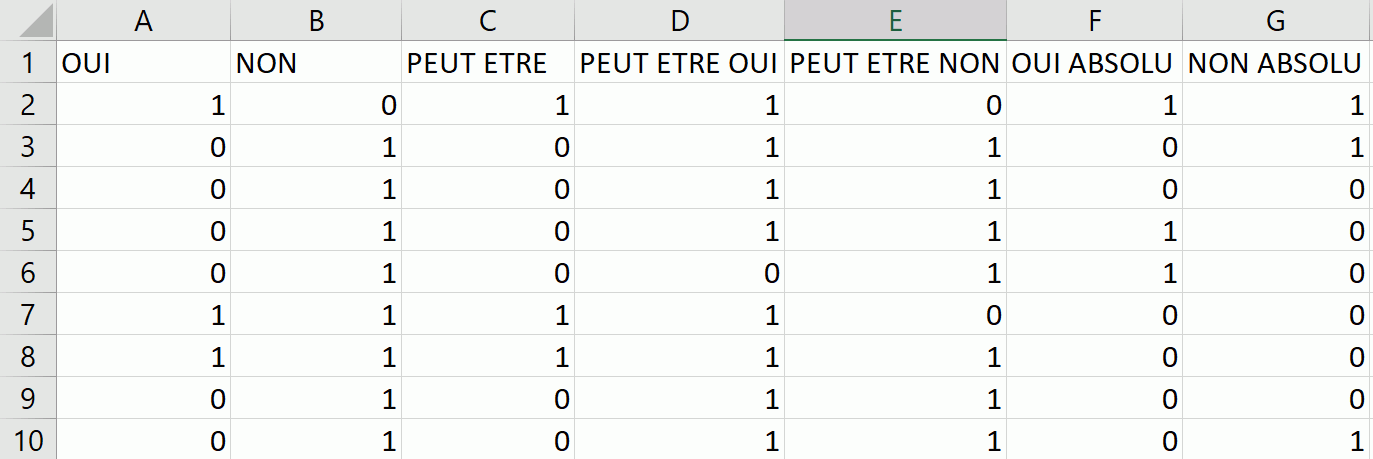Click the Select All corner triangle
Screen dimensions: 1373x459
[28, 20]
